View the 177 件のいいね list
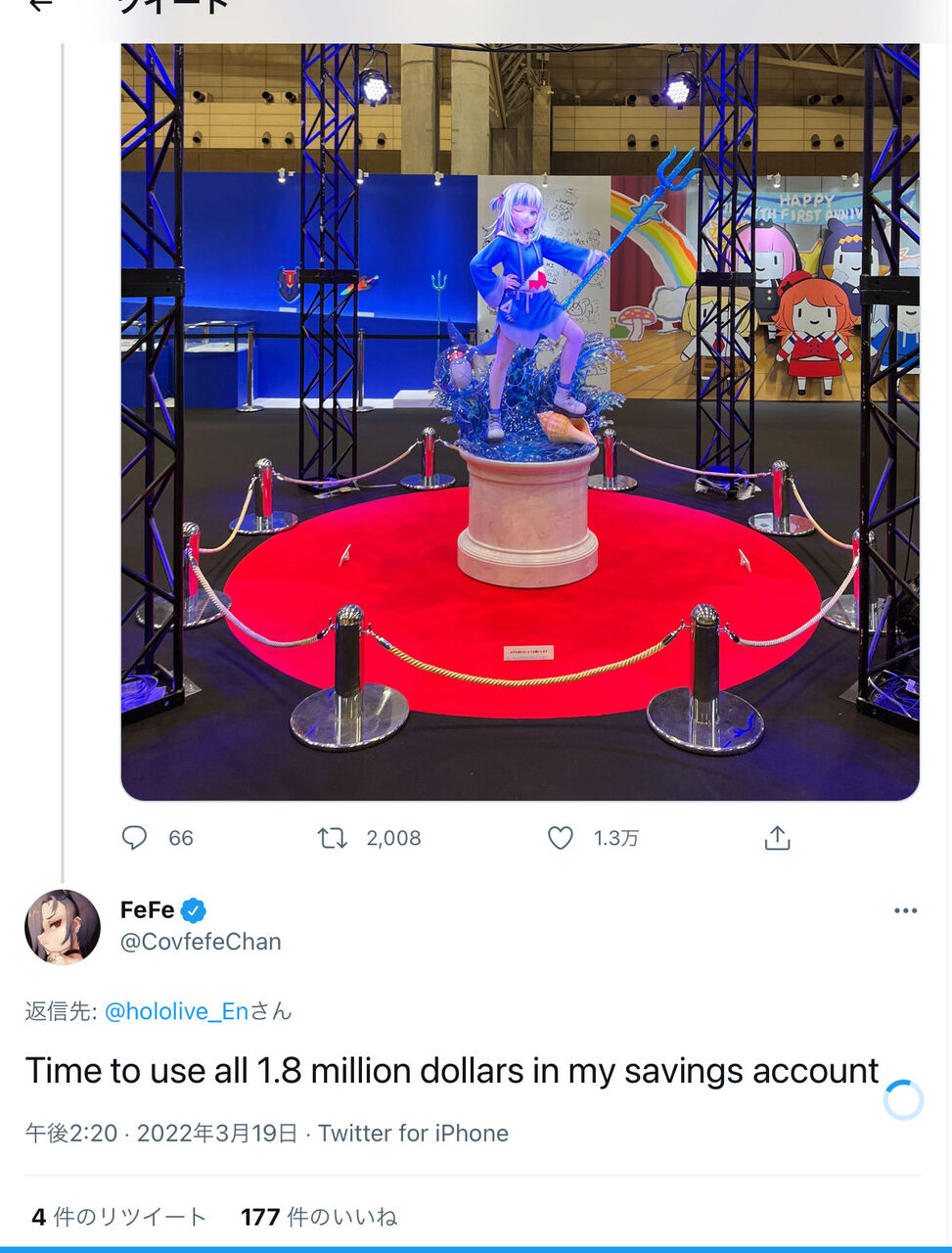 (x=319, y=1217)
